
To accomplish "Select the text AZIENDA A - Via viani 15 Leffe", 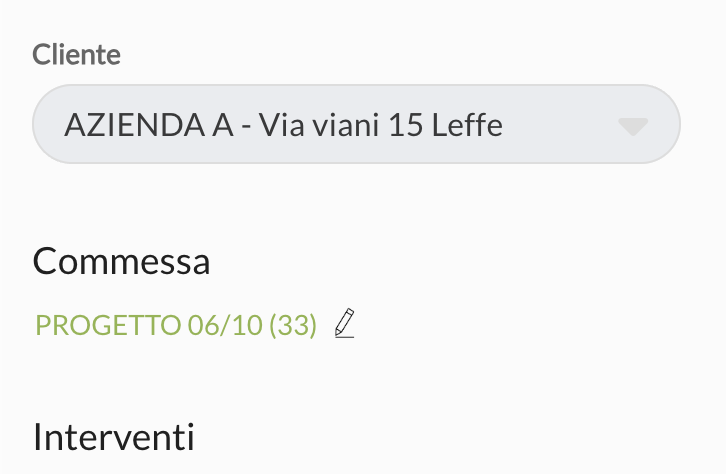I will click(x=283, y=126).
